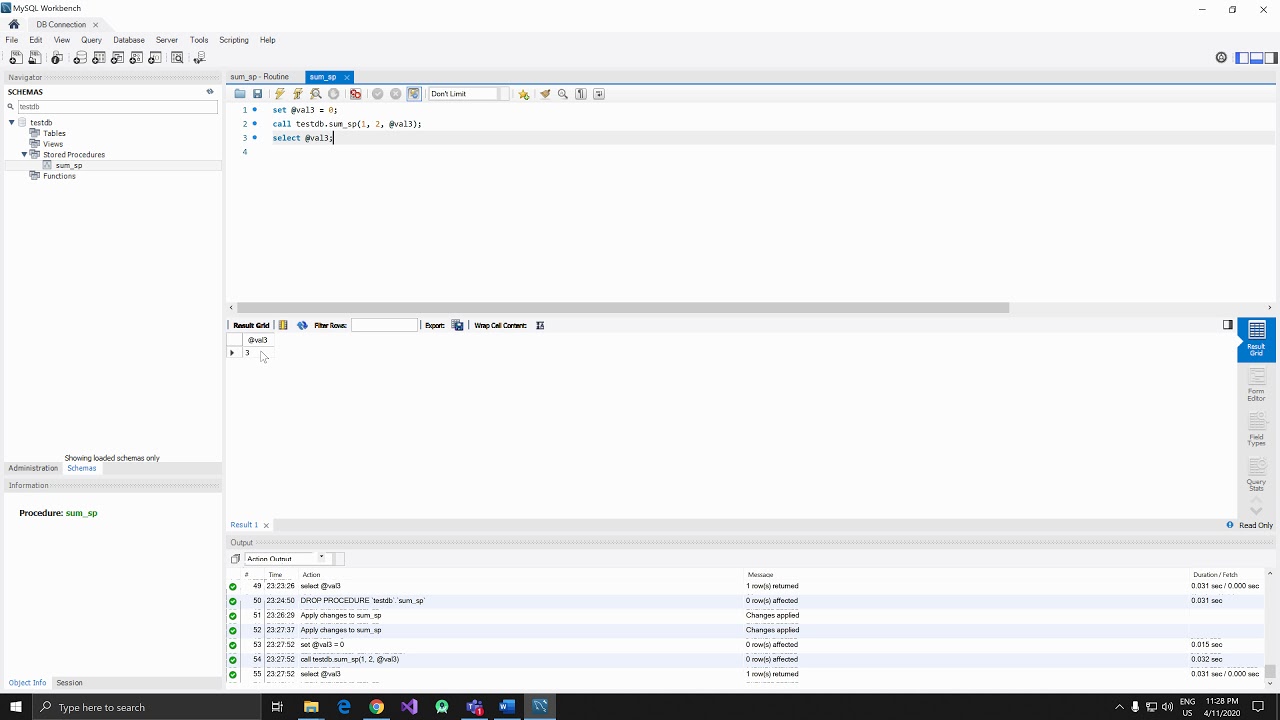This screenshot has height=720, width=1280.
Task: Close the sum_sp editor tab
Action: [x=347, y=77]
